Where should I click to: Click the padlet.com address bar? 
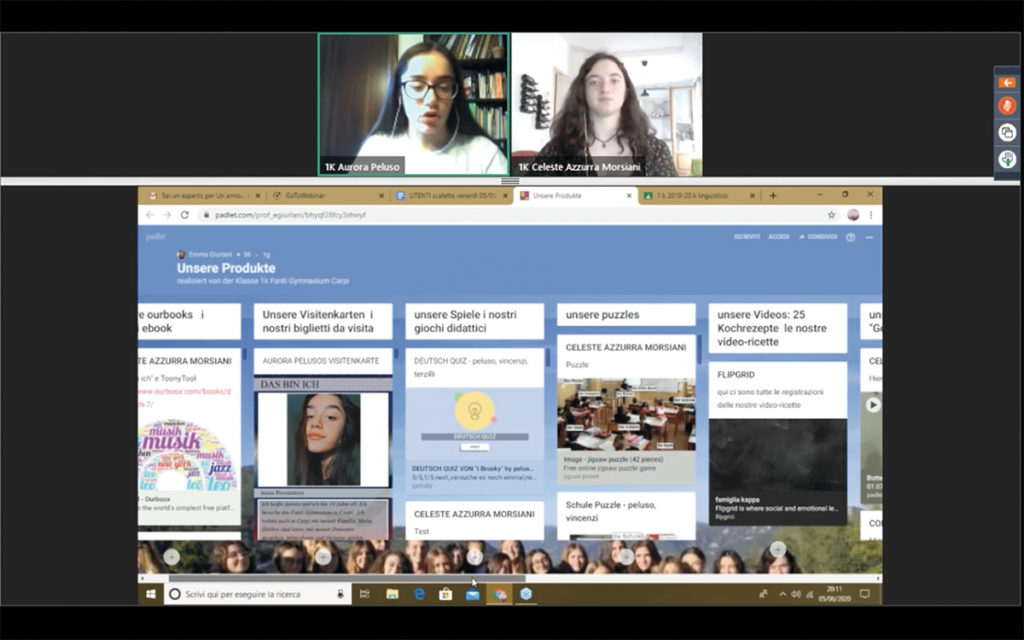[509, 215]
